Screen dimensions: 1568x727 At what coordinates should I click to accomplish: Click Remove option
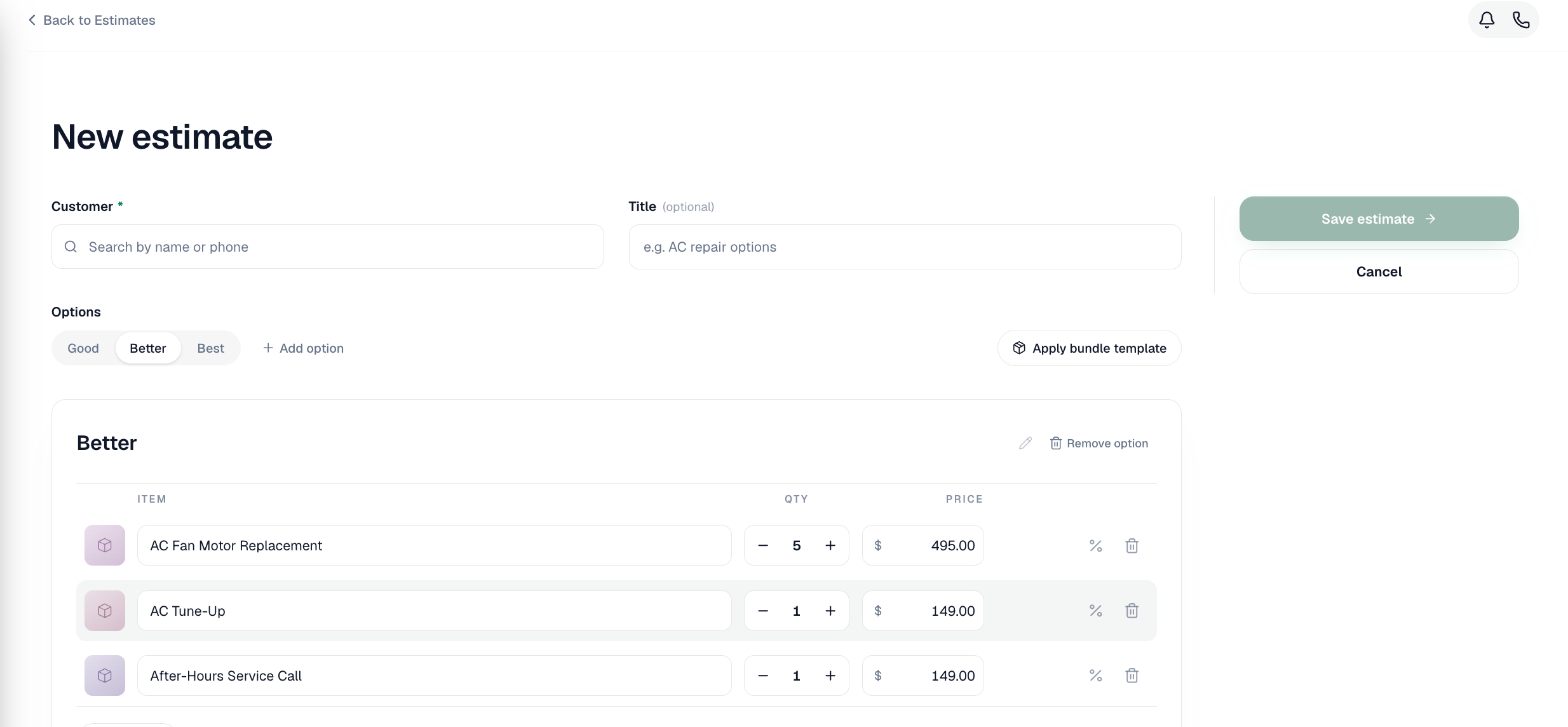[x=1098, y=443]
